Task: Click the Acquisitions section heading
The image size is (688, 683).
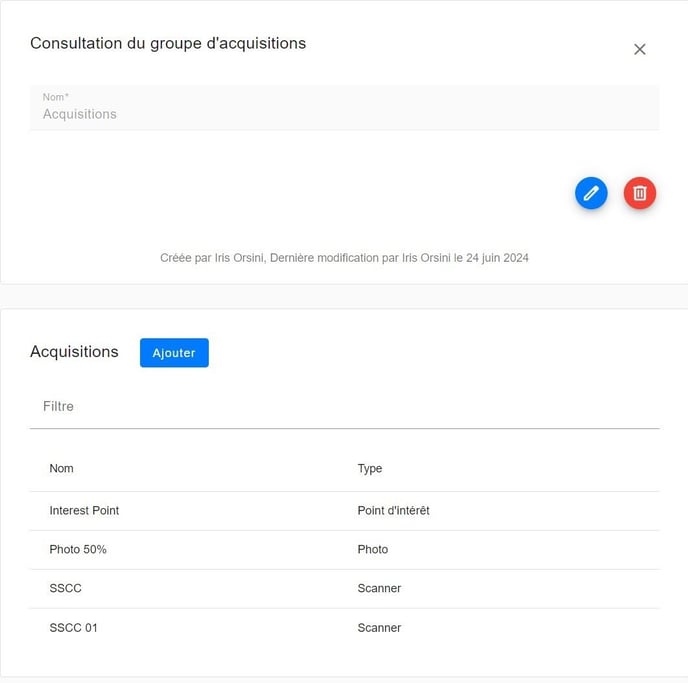Action: (74, 352)
